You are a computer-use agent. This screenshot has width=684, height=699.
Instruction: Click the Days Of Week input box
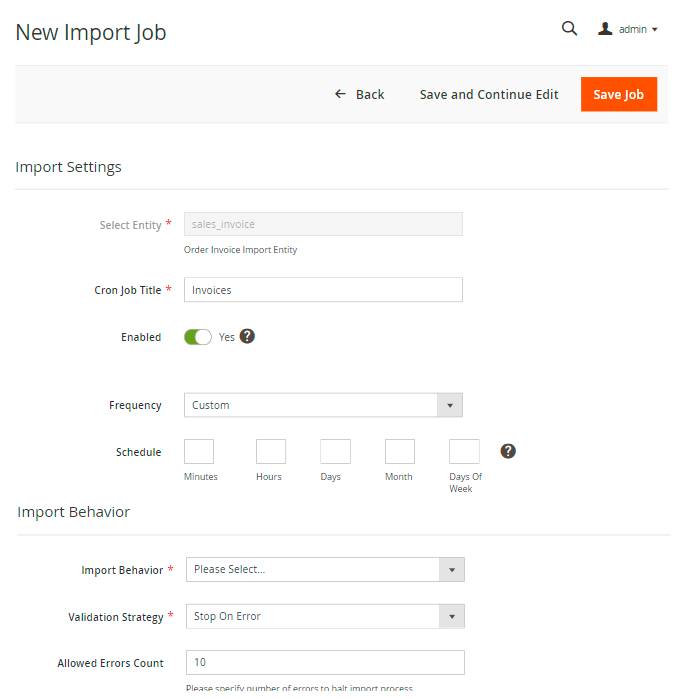[x=464, y=451]
